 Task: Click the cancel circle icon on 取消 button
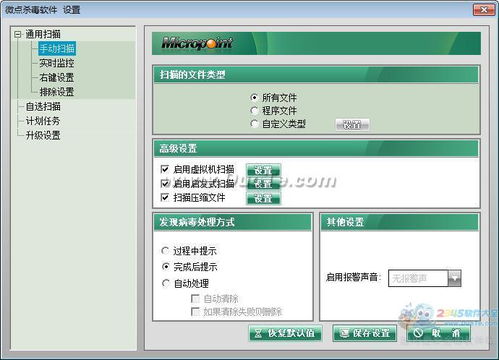(418, 333)
